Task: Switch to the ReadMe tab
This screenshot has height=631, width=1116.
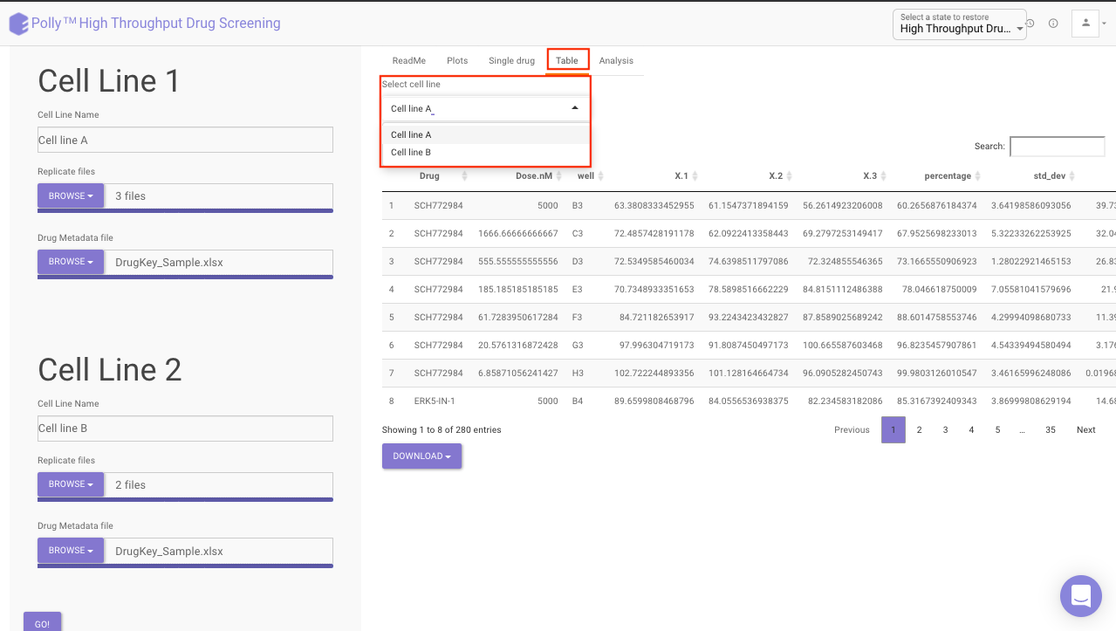Action: 409,60
